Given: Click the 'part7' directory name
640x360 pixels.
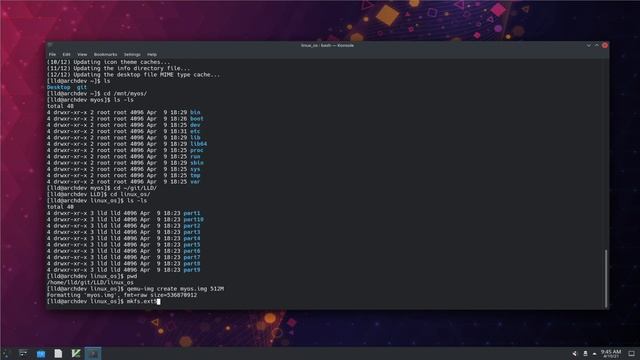Looking at the screenshot, I should [x=192, y=258].
